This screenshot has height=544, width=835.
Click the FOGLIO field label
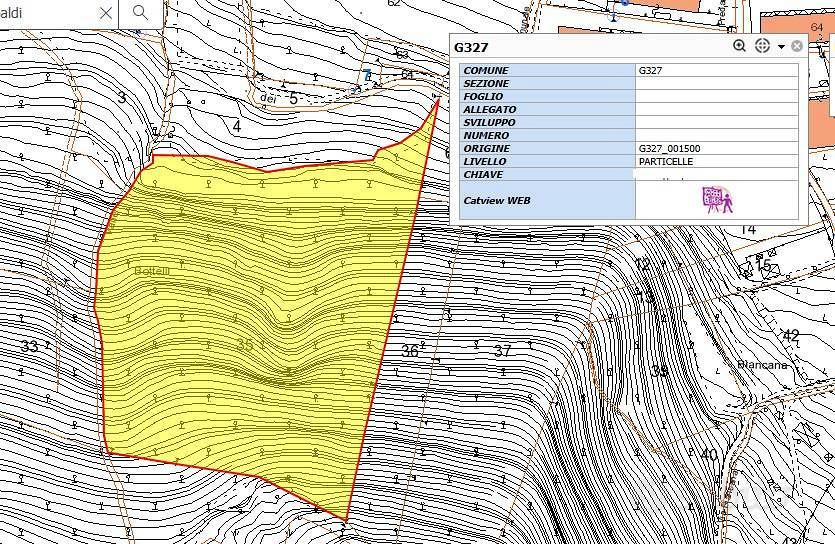tap(483, 96)
